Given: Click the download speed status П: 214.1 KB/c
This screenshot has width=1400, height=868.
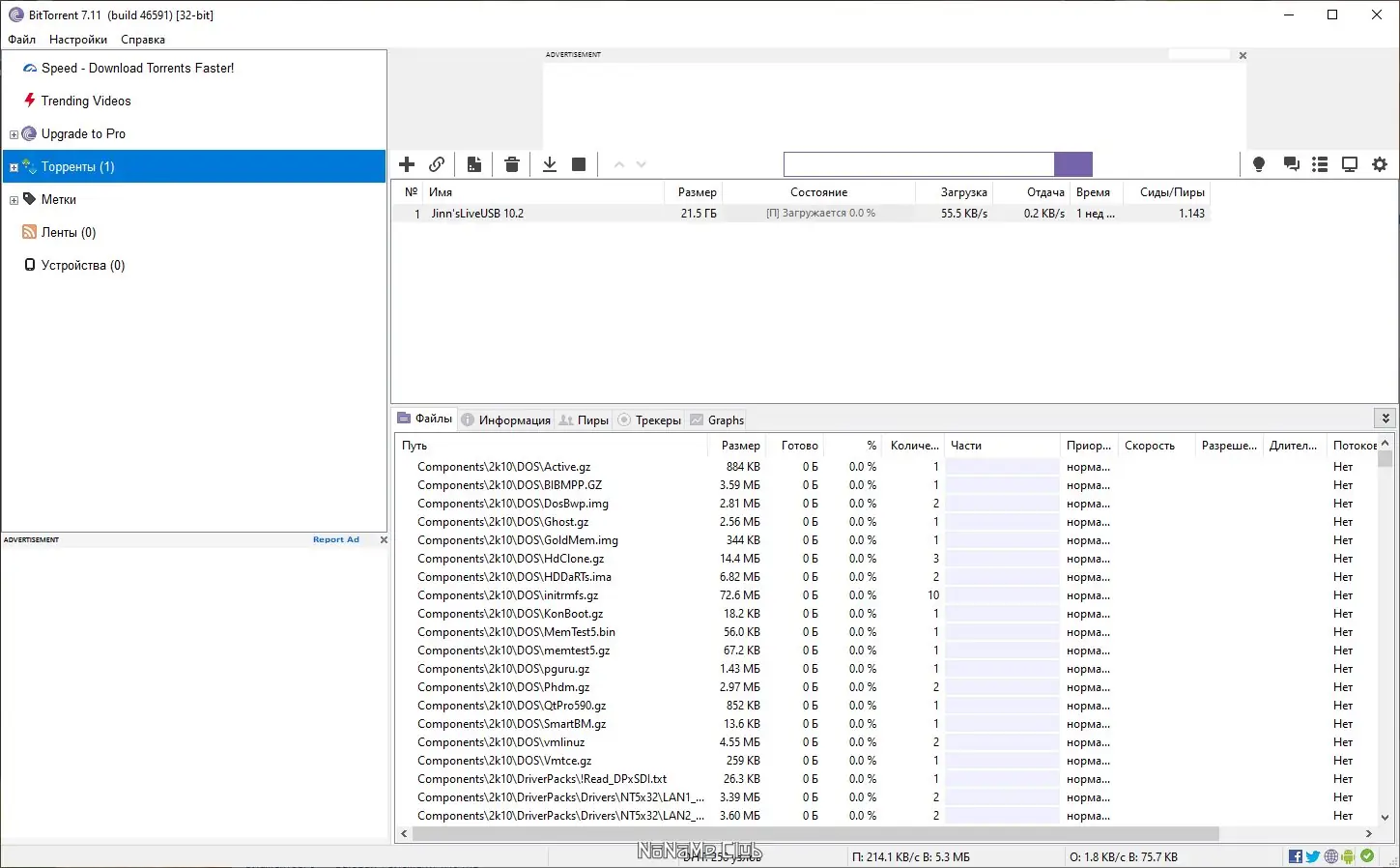Looking at the screenshot, I should click(x=910, y=857).
